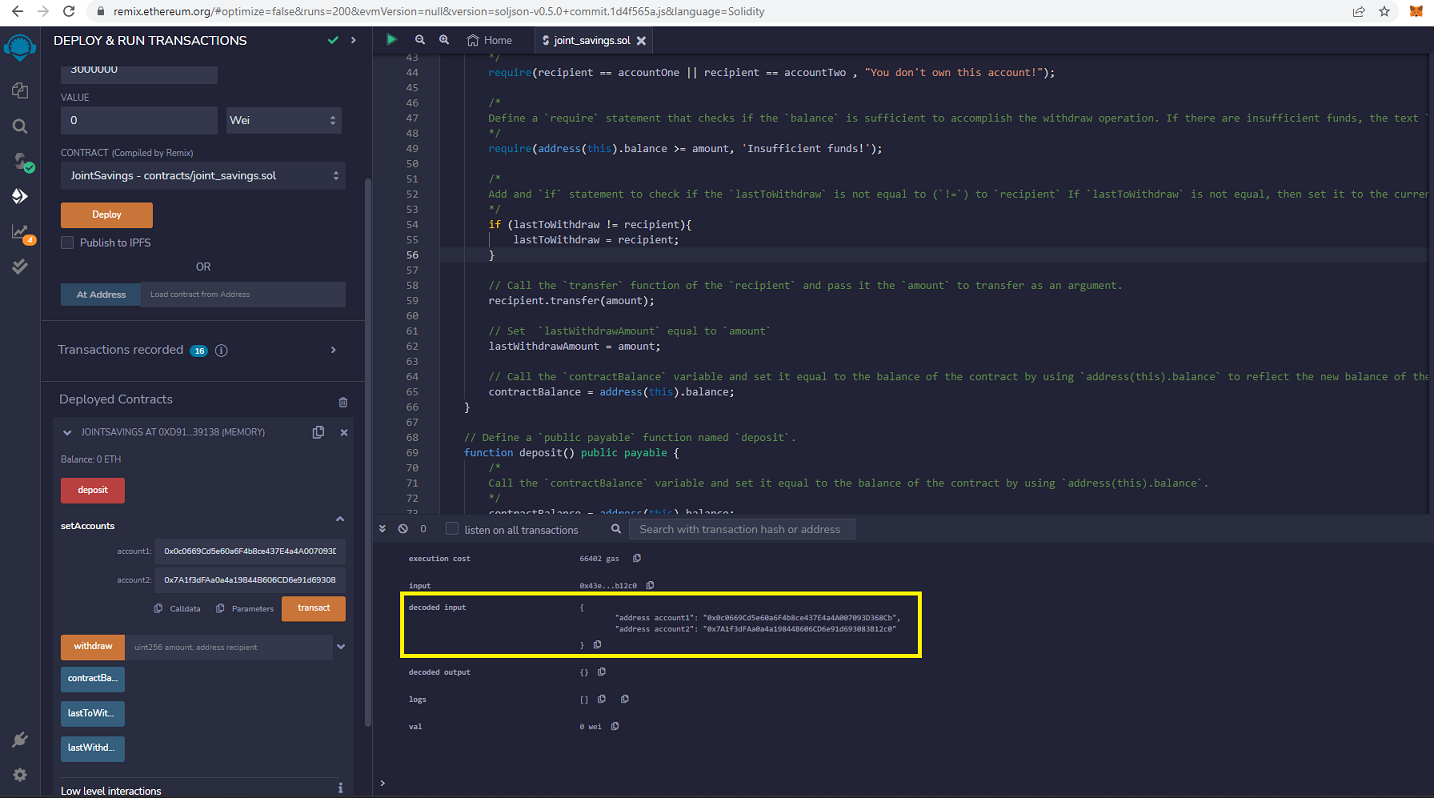The height and width of the screenshot is (798, 1434).
Task: Copy the decoded input value
Action: pos(597,645)
